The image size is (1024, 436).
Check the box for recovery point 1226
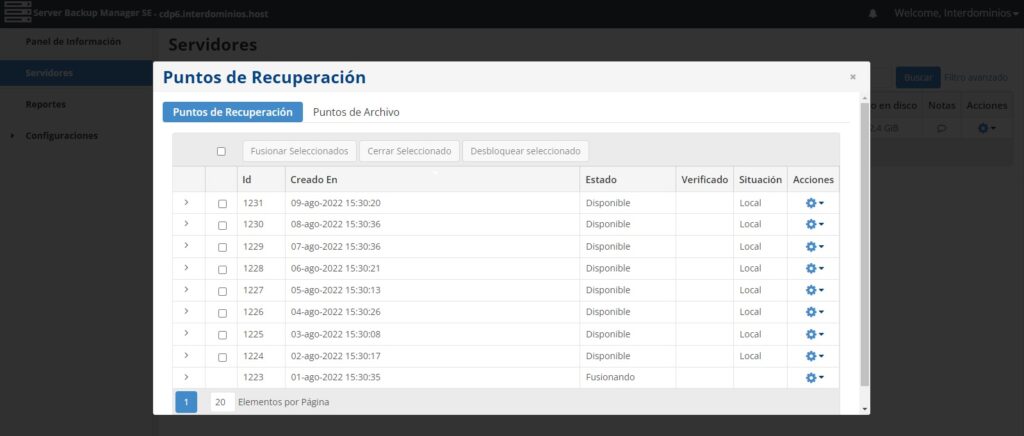pos(222,313)
